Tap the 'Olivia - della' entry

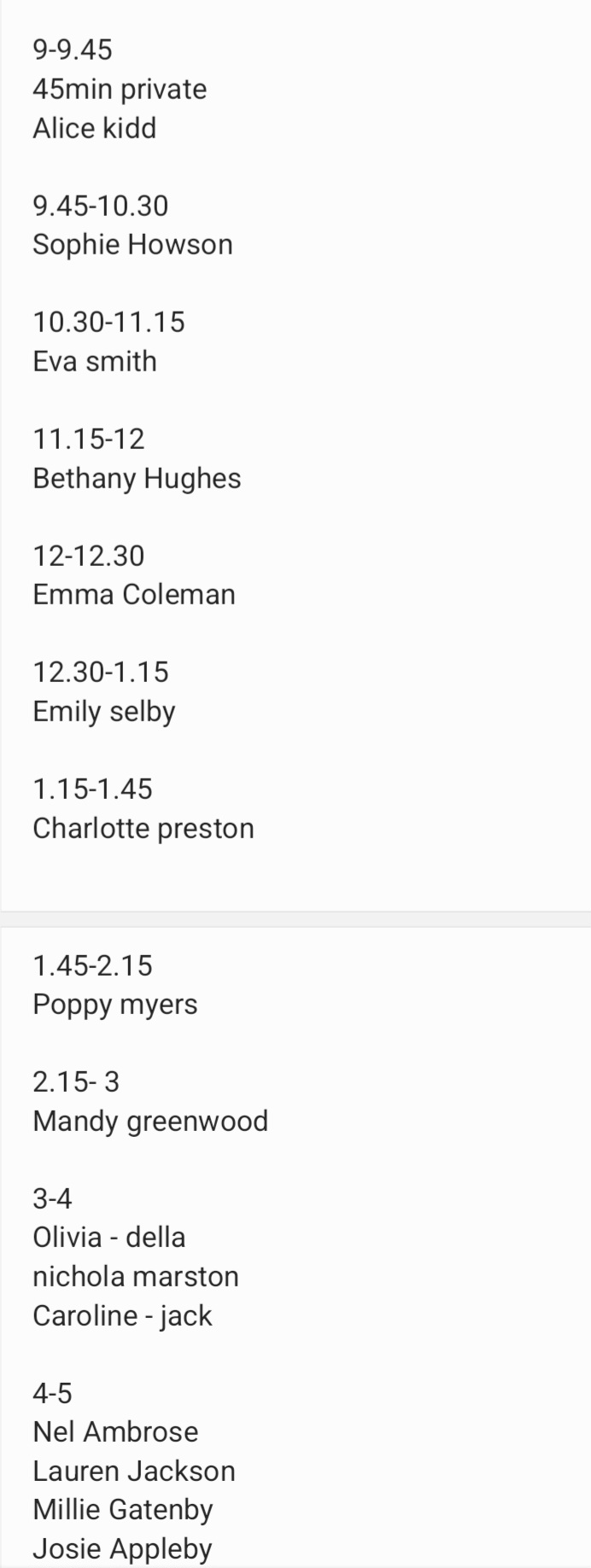(109, 1237)
